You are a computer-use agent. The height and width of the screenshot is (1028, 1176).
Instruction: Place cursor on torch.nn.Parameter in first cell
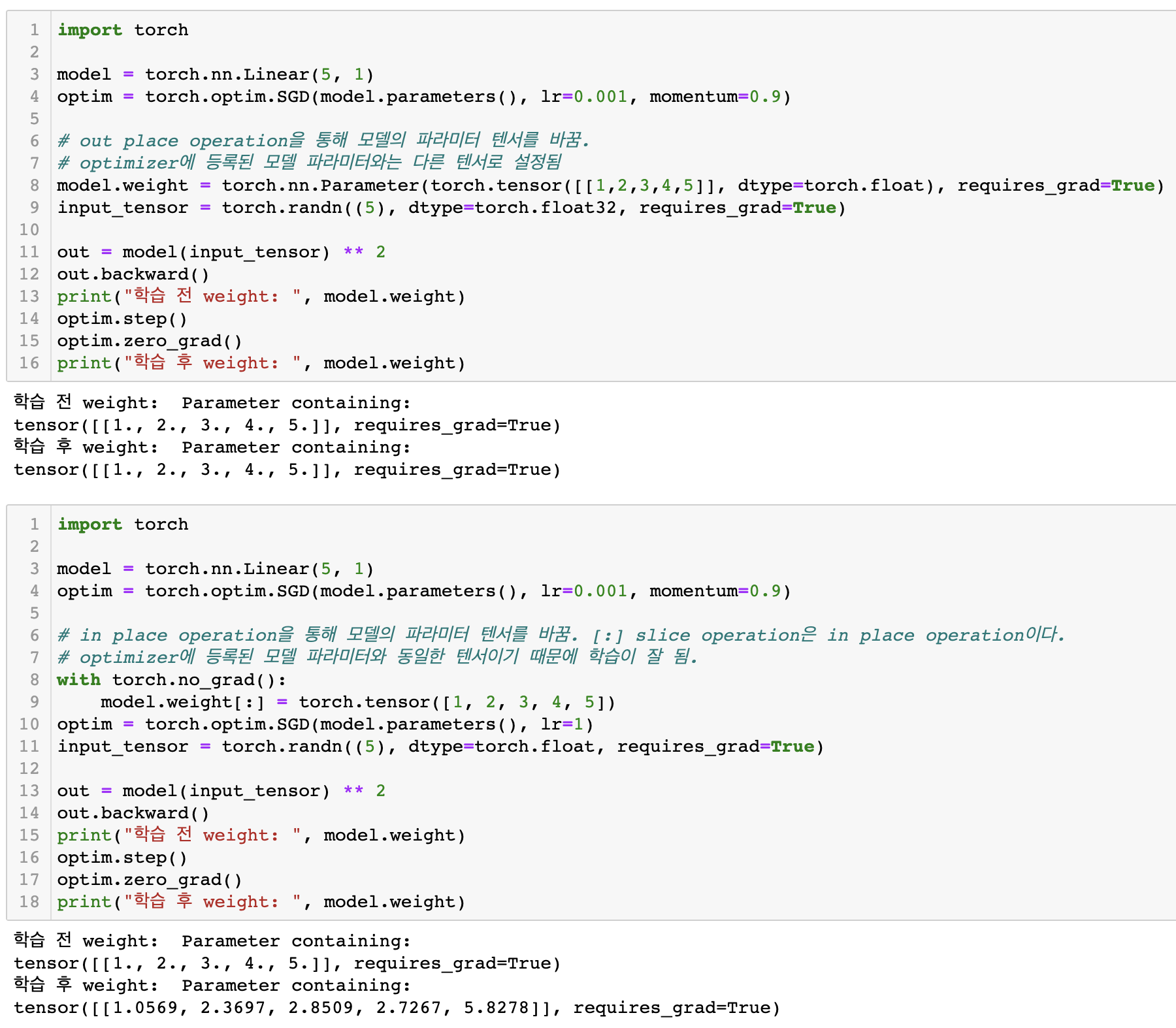(x=320, y=185)
